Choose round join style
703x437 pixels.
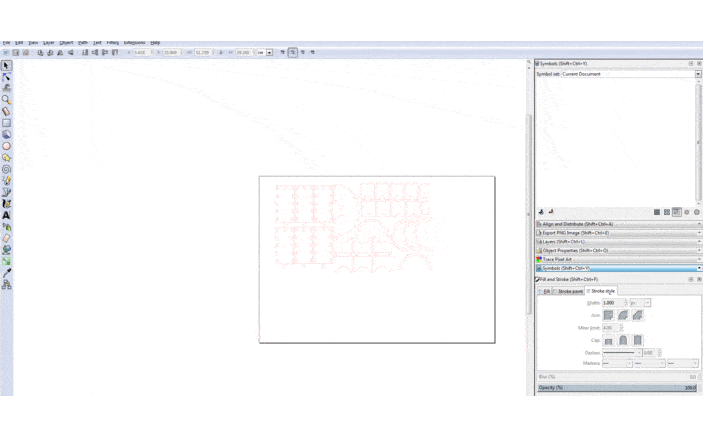623,315
